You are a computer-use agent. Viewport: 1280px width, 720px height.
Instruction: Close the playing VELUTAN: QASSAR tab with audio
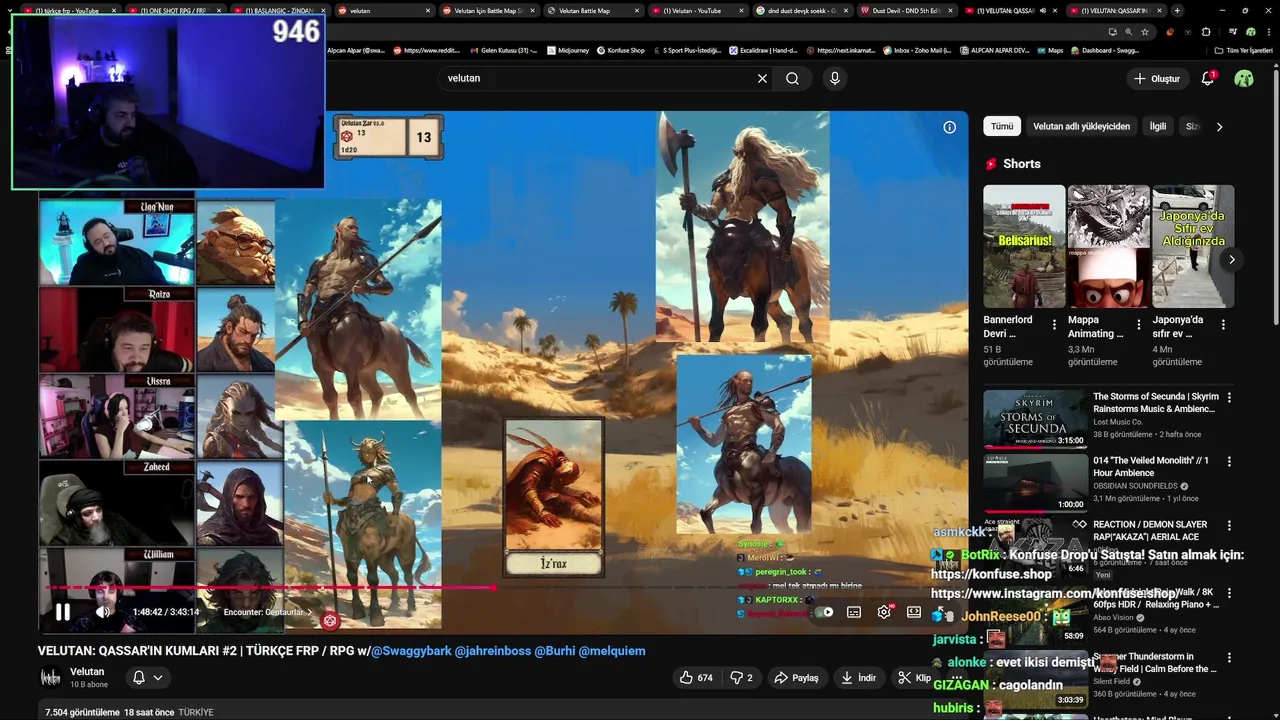pos(1055,10)
